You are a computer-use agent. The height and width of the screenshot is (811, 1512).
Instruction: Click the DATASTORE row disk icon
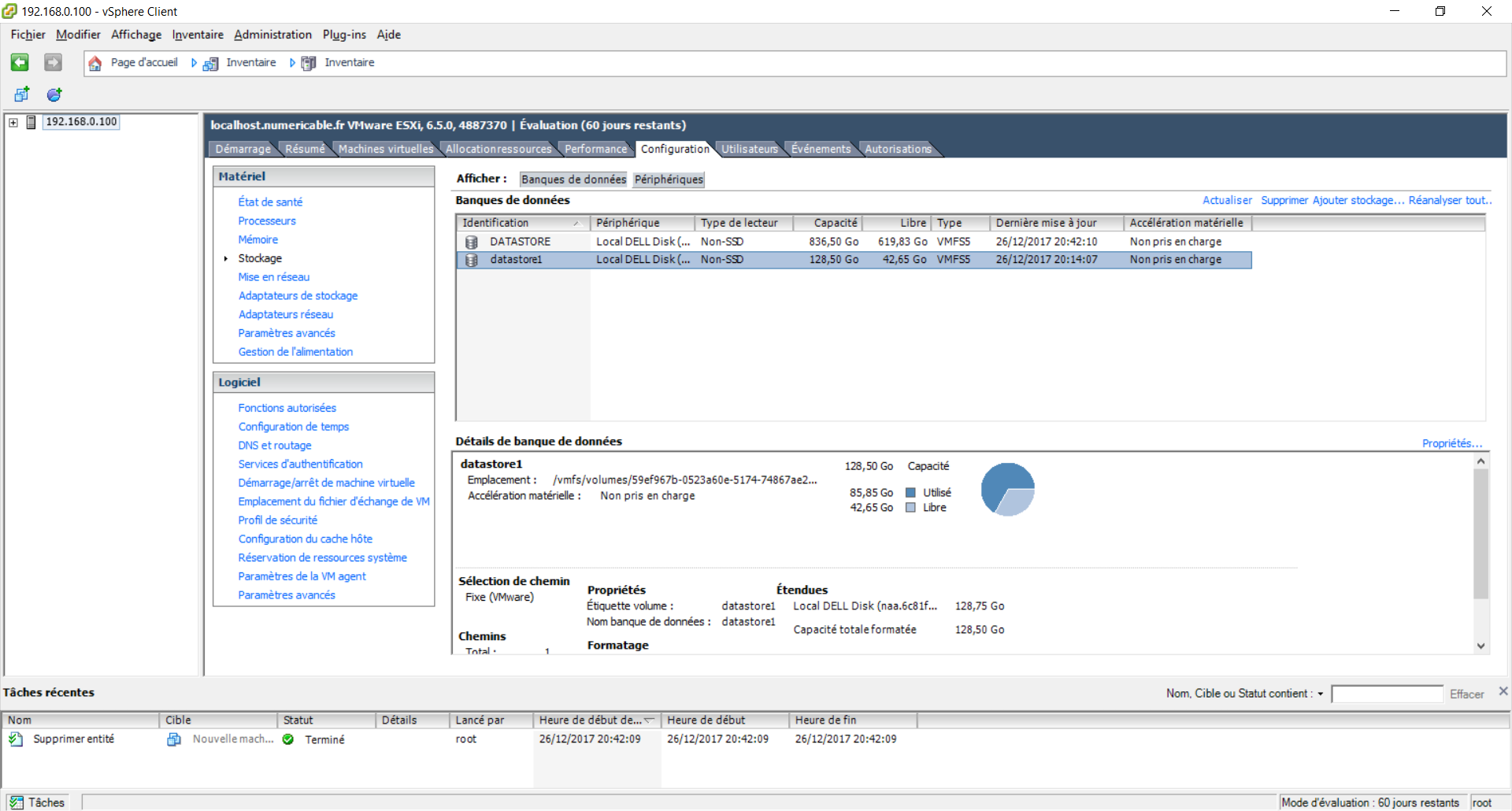click(x=471, y=242)
